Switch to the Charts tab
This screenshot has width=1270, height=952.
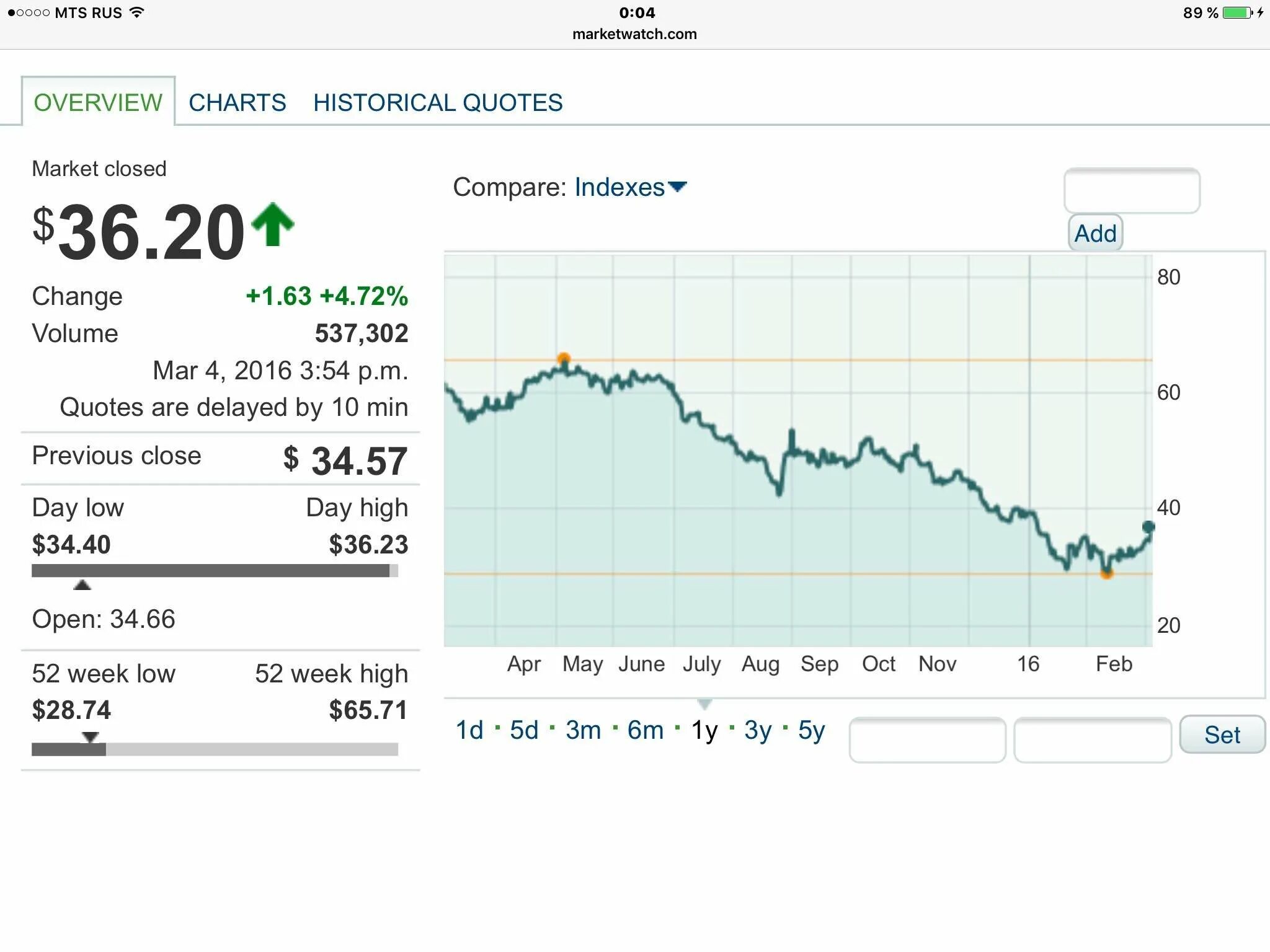tap(238, 103)
